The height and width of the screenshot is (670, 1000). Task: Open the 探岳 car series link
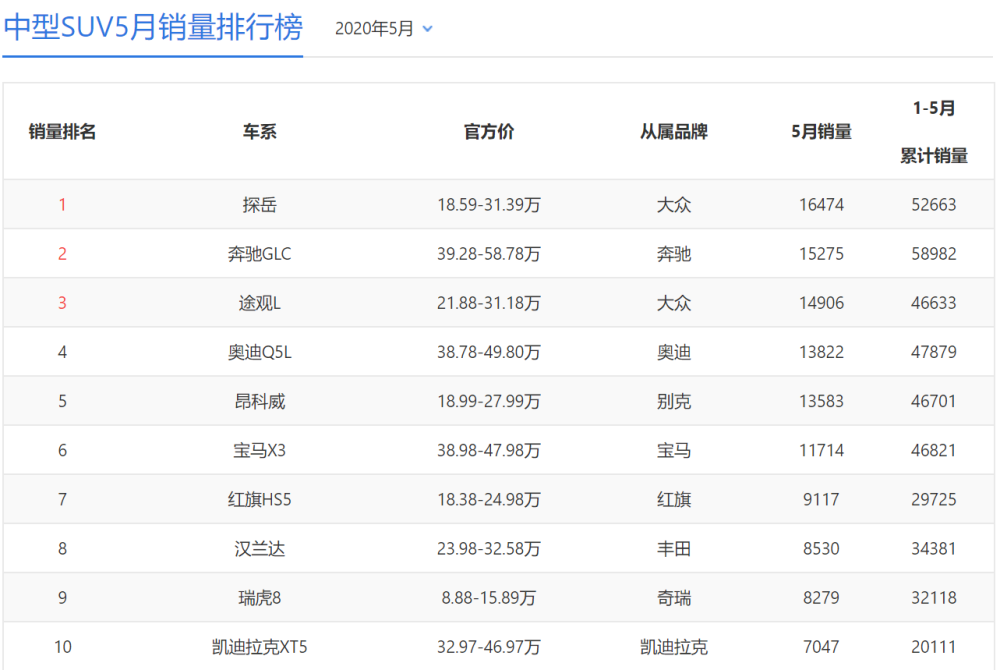tap(260, 205)
